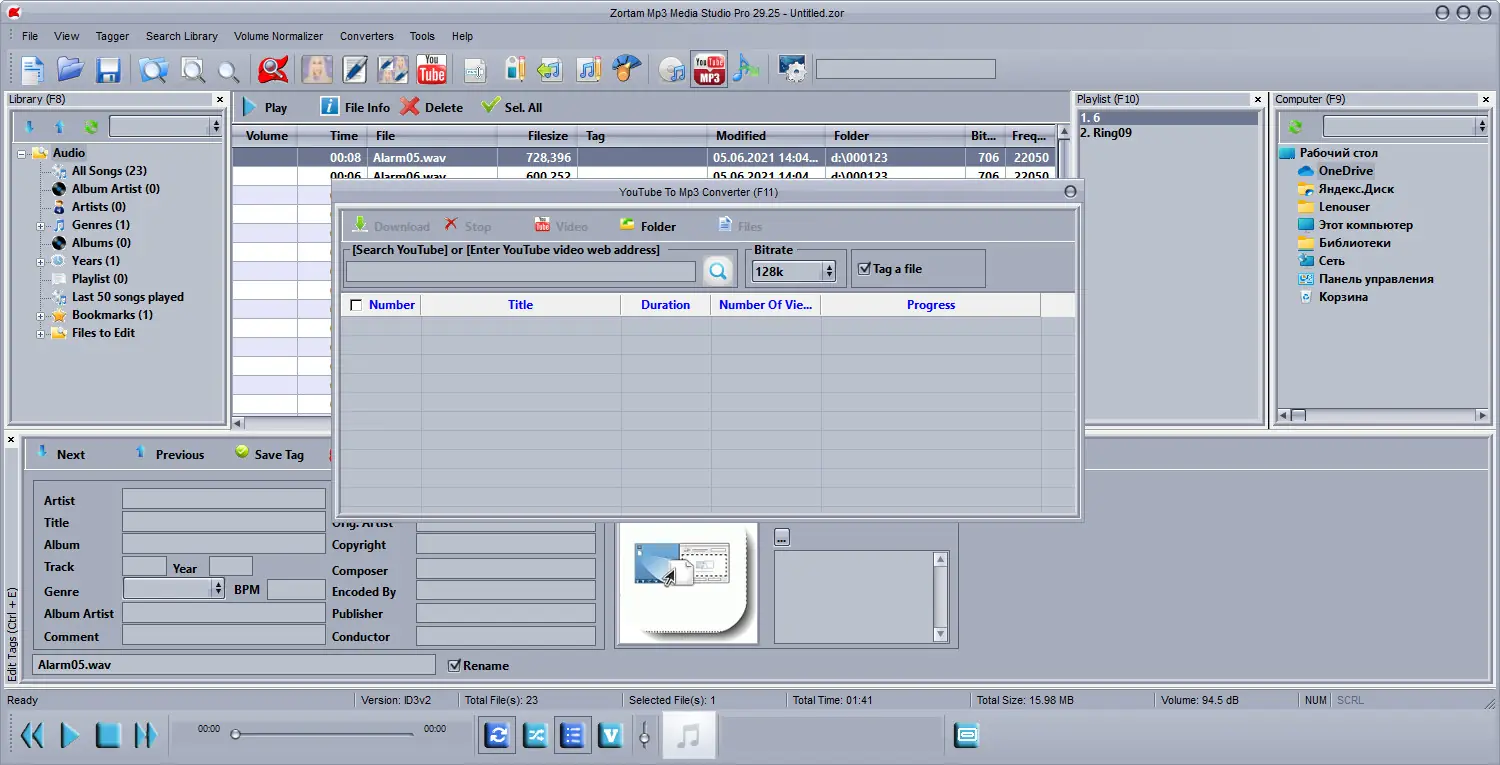The height and width of the screenshot is (765, 1500).
Task: Click the red YouTube icon in main toolbar
Action: [432, 69]
